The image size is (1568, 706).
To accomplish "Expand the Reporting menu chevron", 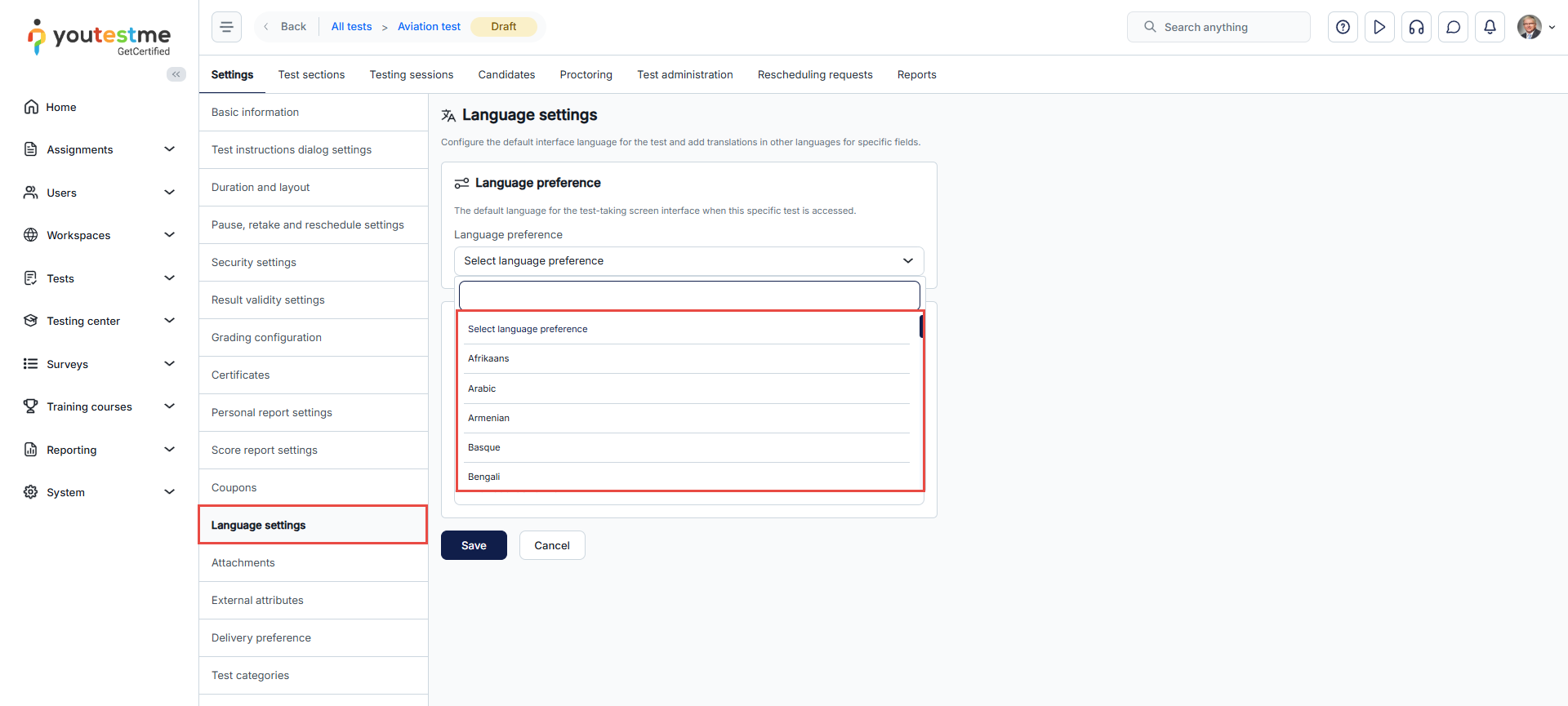I will pyautogui.click(x=170, y=450).
